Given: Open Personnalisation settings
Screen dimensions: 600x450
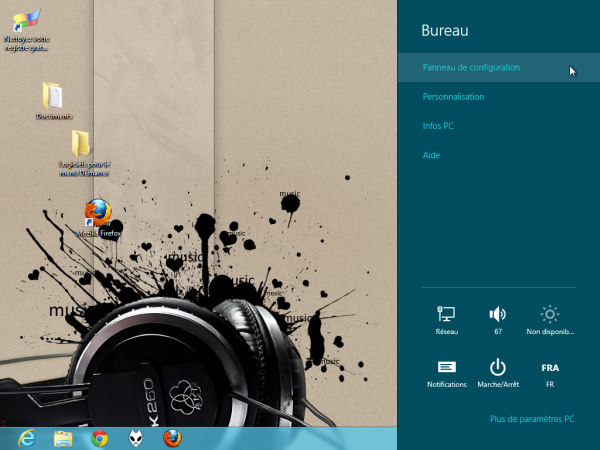Looking at the screenshot, I should point(454,97).
